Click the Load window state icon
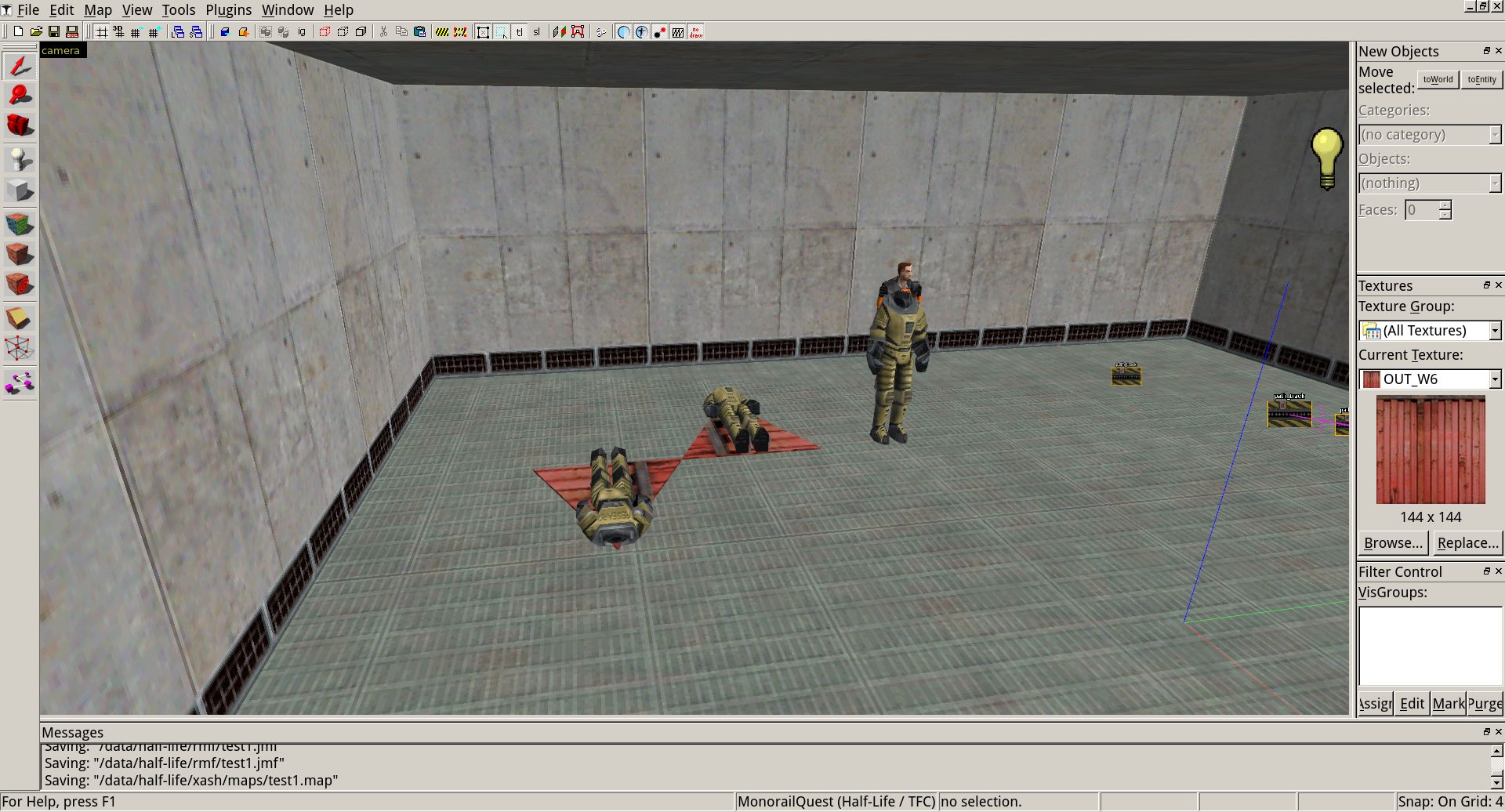This screenshot has width=1505, height=812. (178, 31)
